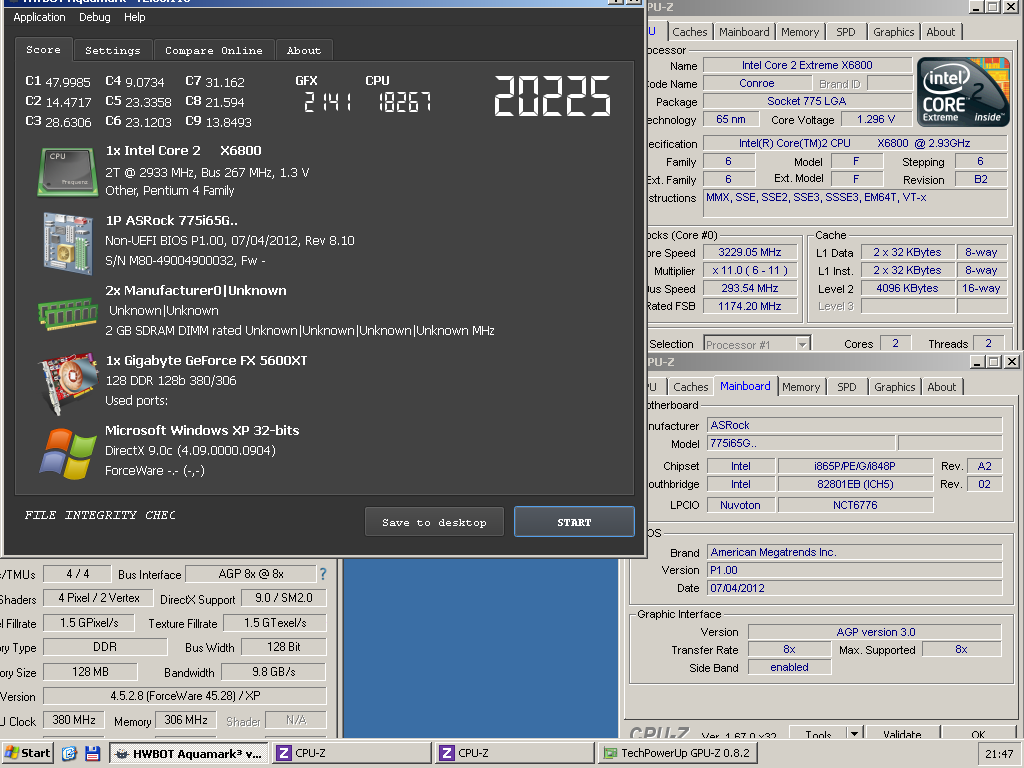1024x768 pixels.
Task: Switch to HWBOT Aquamark3 taskbar item
Action: click(x=188, y=753)
